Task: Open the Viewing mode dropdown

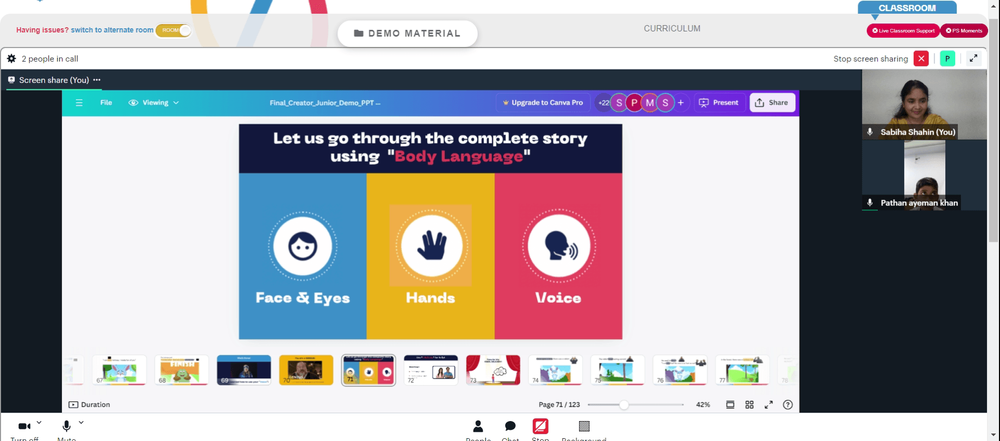Action: click(x=154, y=103)
